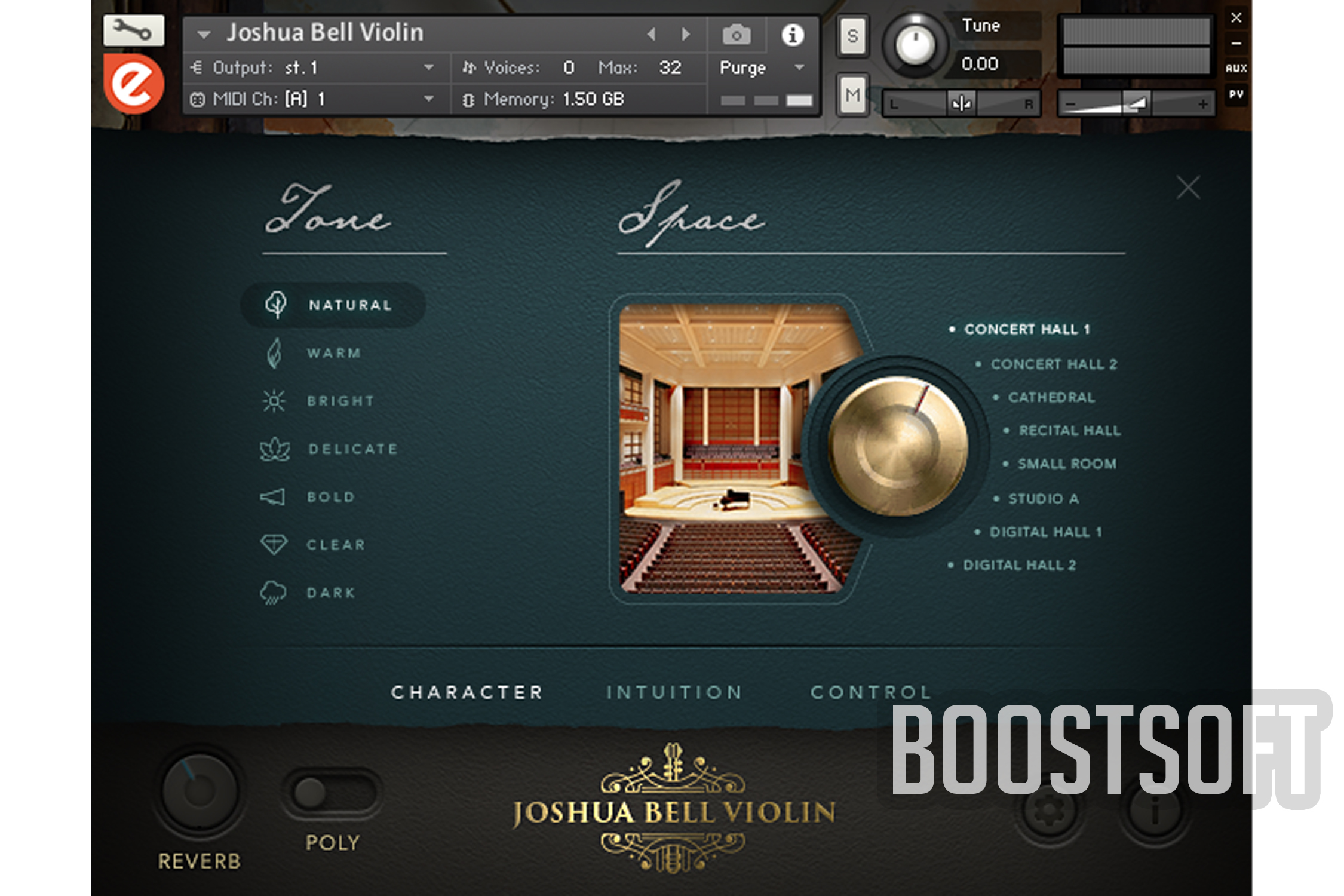1344x896 pixels.
Task: Open the instrument name dropdown arrow
Action: (204, 35)
